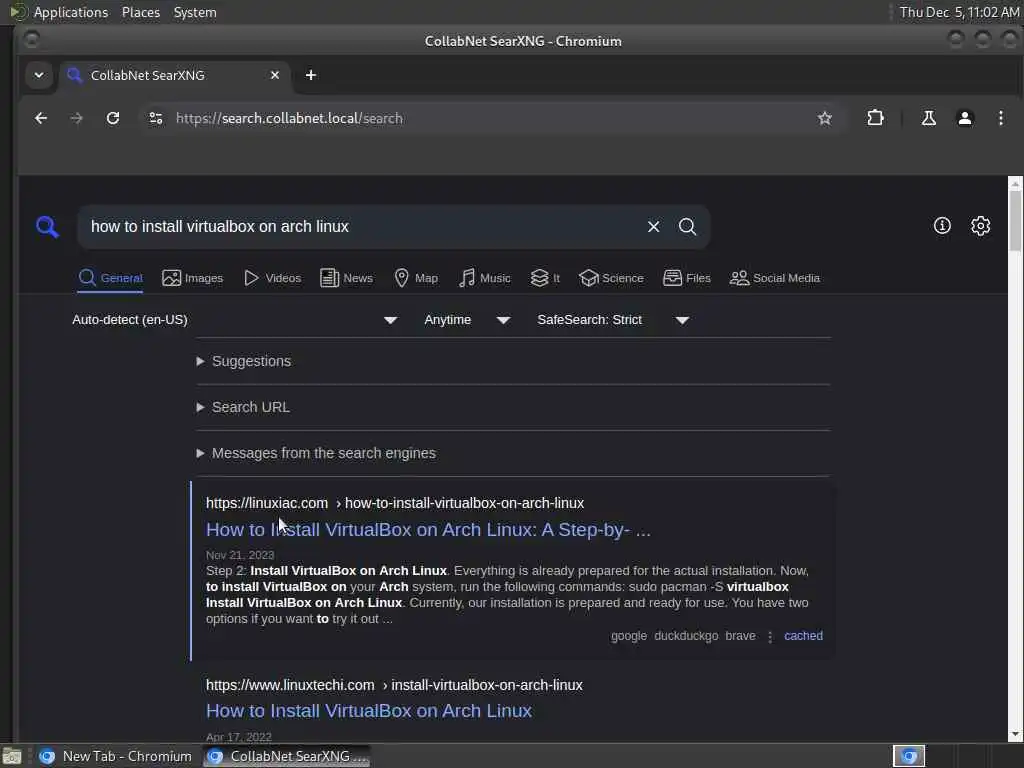Click the SearXNG magnifier logo
Viewport: 1024px width, 768px height.
click(x=47, y=227)
